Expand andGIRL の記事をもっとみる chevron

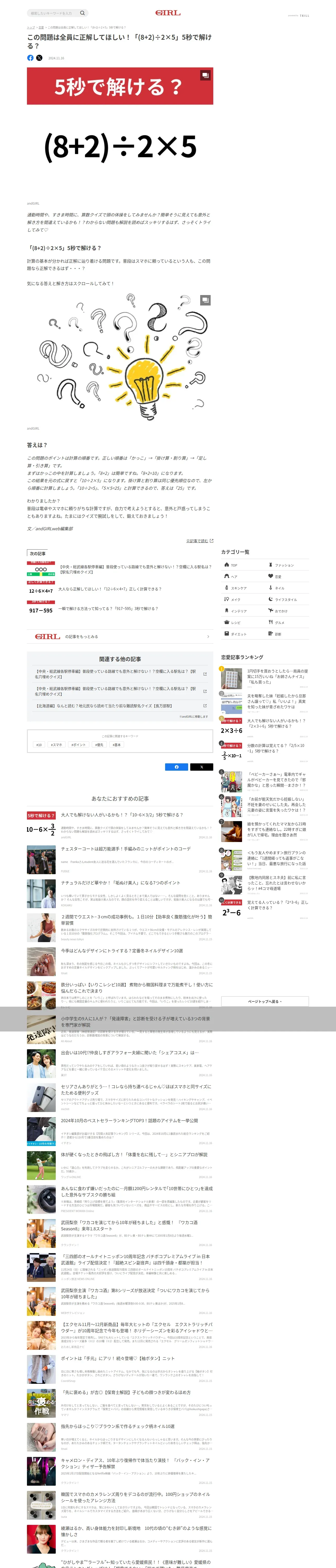coord(208,637)
